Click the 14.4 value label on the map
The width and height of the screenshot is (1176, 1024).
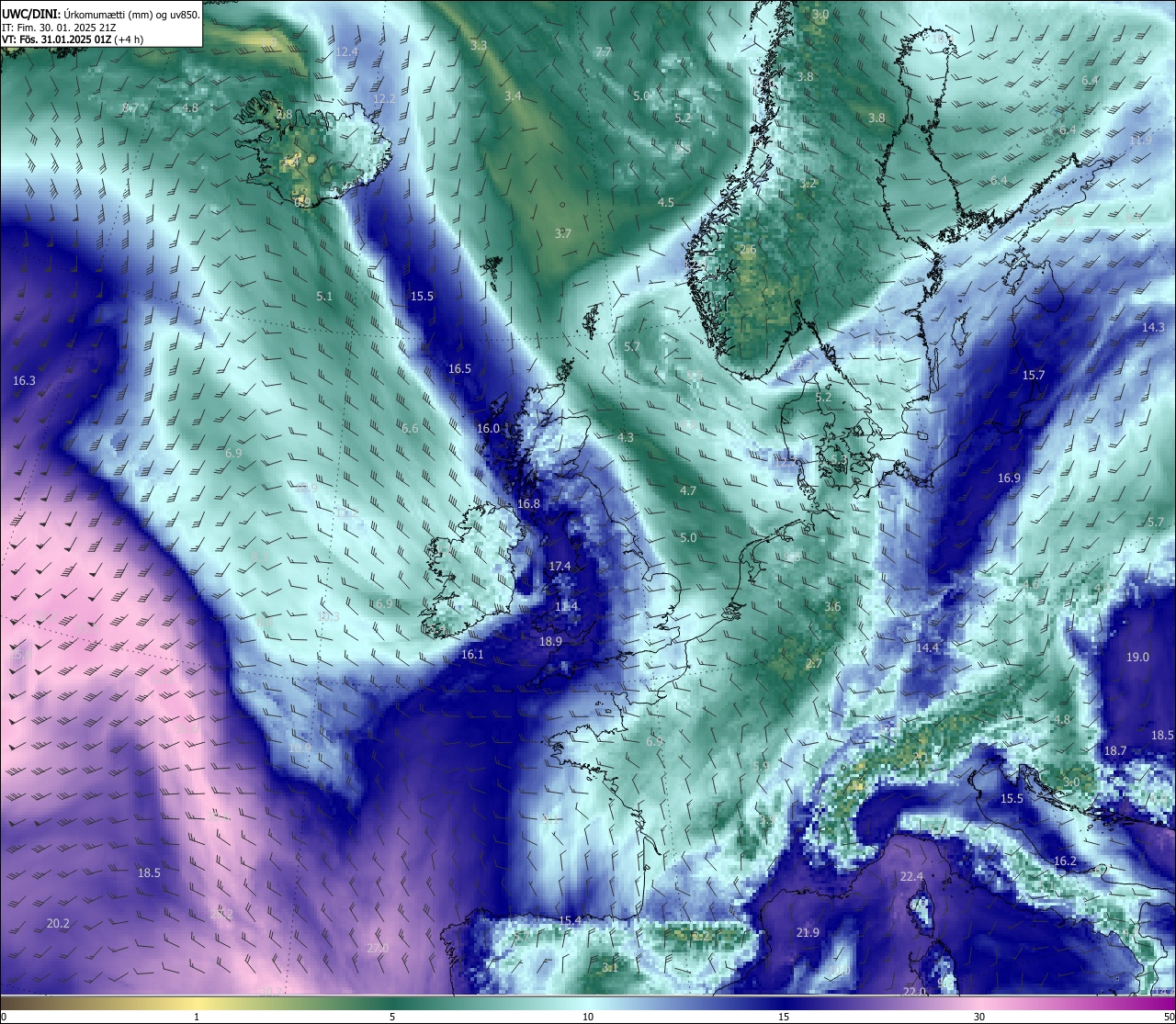point(927,647)
